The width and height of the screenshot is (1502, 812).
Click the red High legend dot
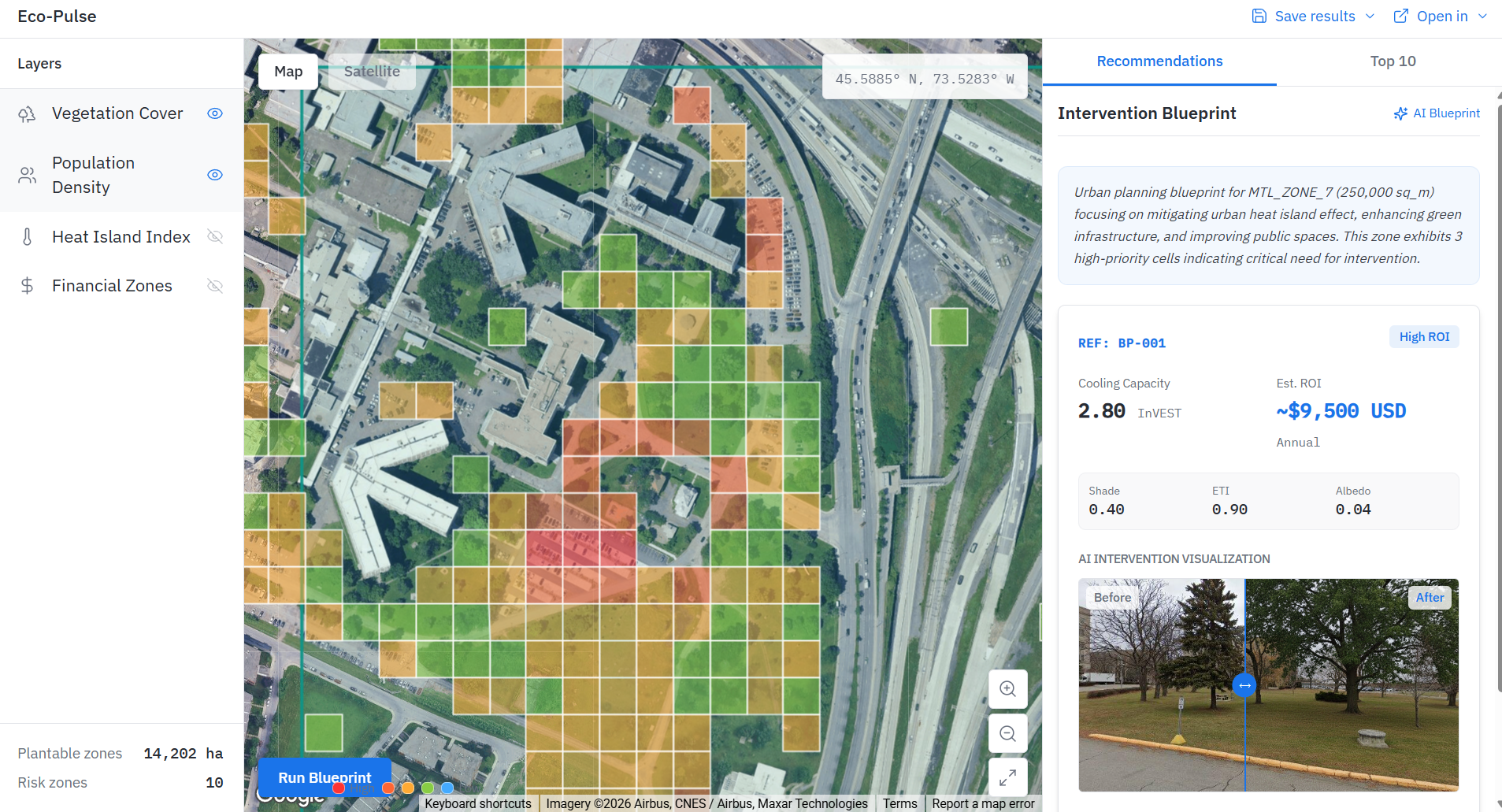click(x=339, y=788)
